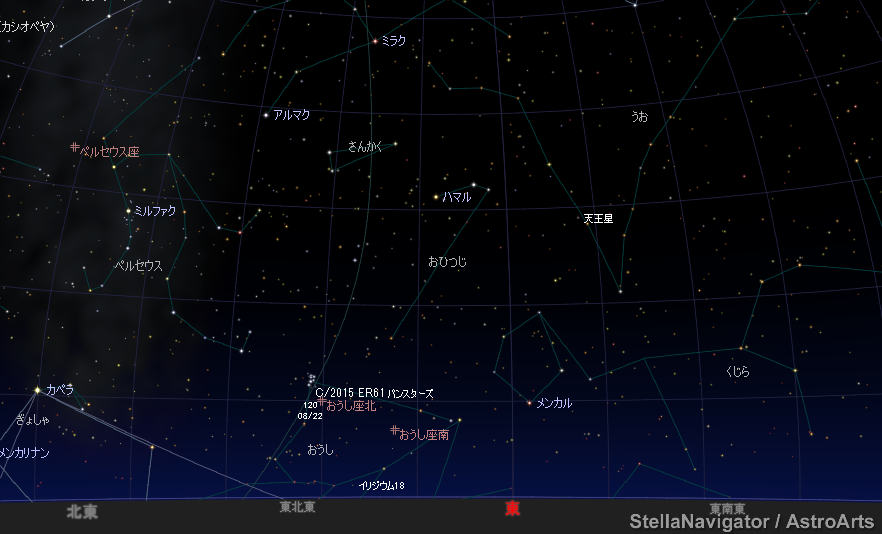
Task: Select the おひつじ constellation label
Action: click(x=447, y=262)
